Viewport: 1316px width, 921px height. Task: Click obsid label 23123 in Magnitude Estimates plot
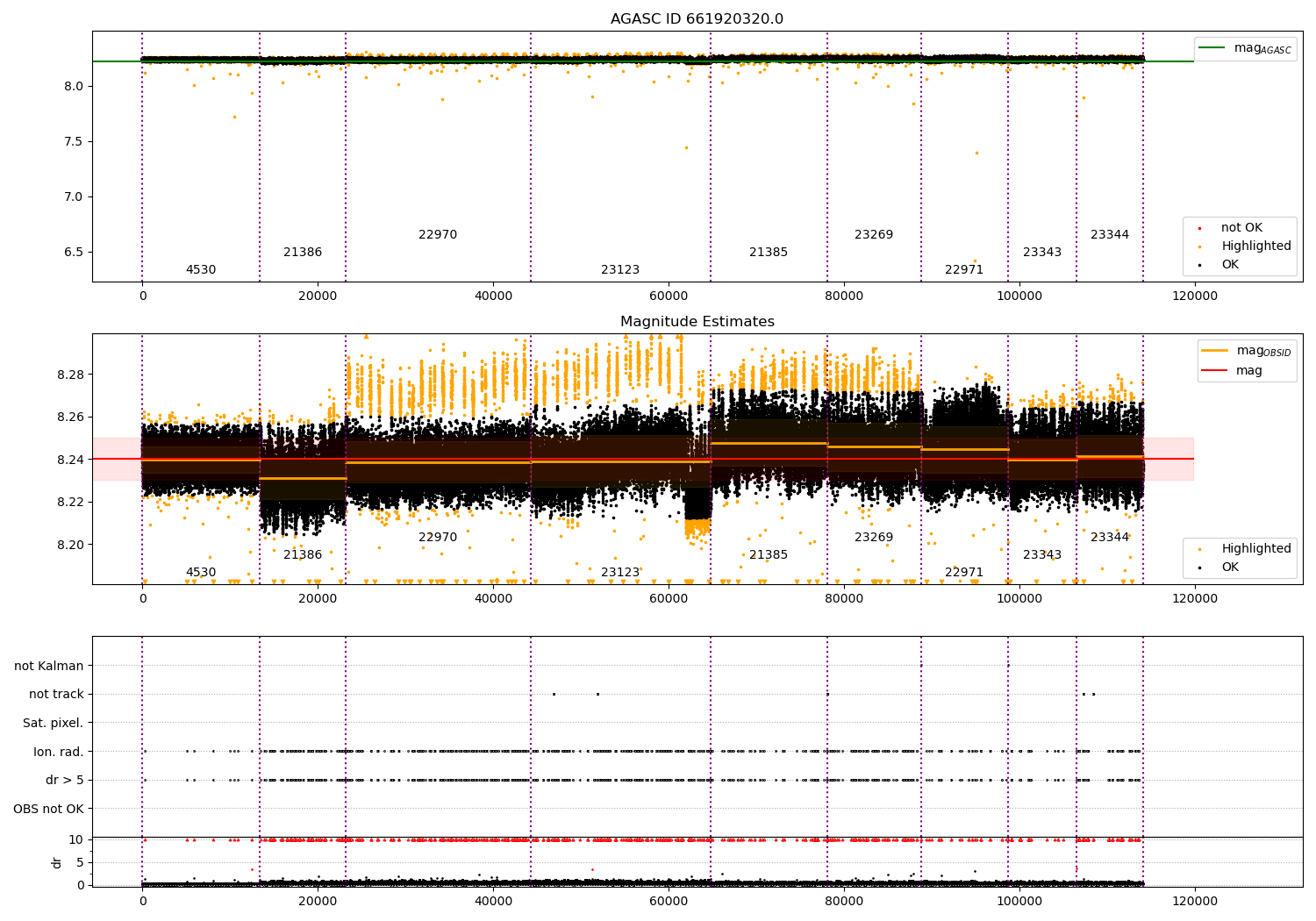tap(620, 573)
